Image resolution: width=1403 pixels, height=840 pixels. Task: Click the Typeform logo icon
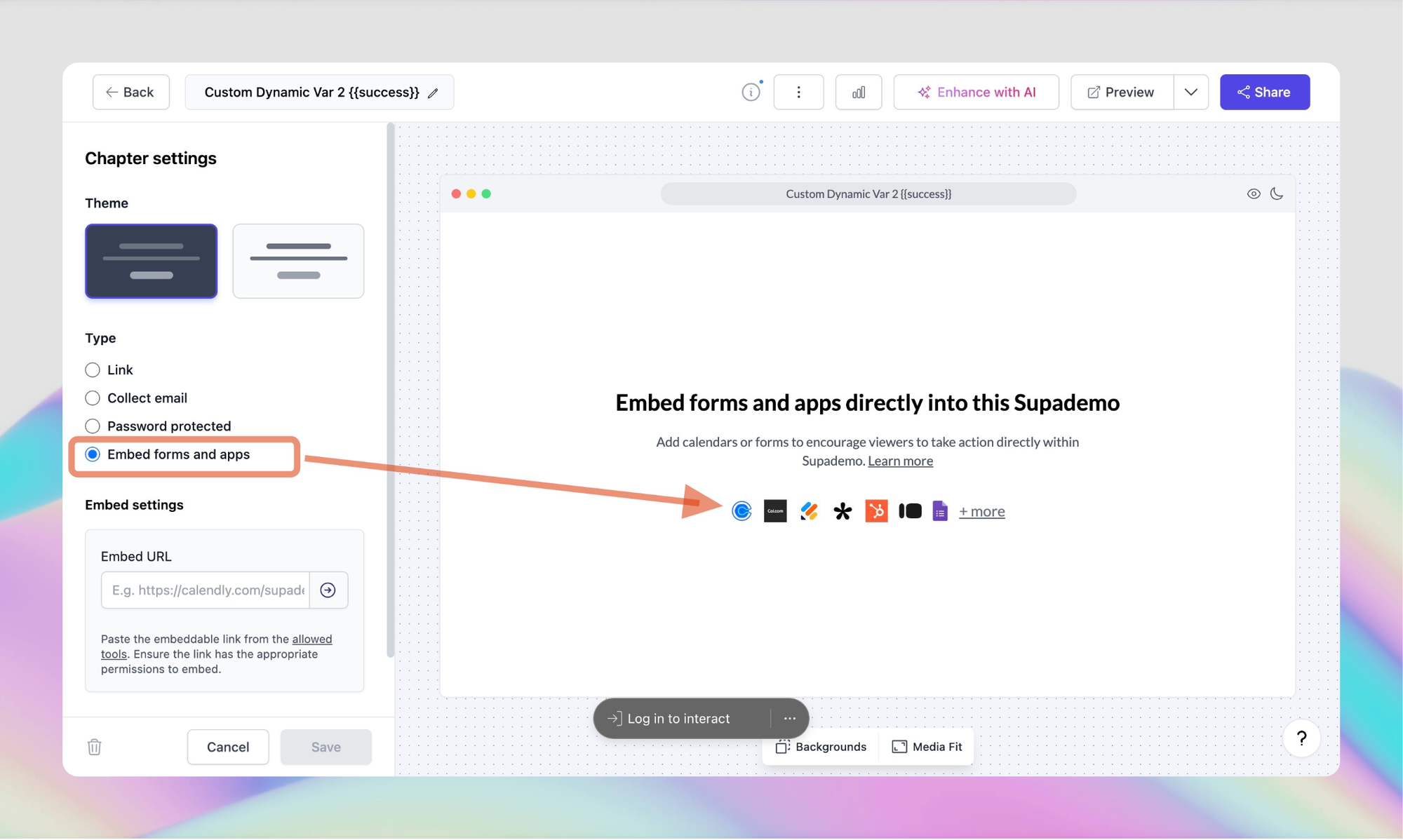pos(910,511)
